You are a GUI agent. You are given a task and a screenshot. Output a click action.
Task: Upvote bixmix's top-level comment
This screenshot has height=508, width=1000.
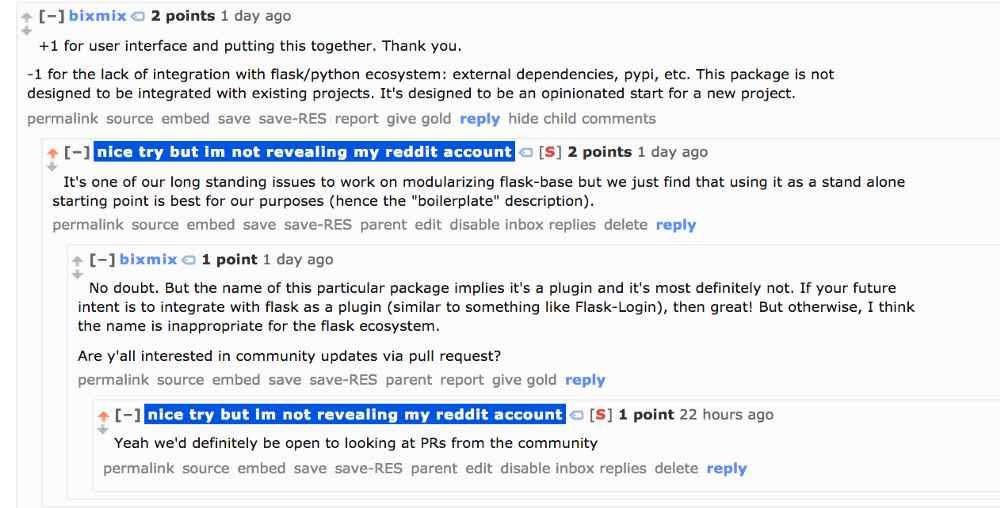click(26, 17)
